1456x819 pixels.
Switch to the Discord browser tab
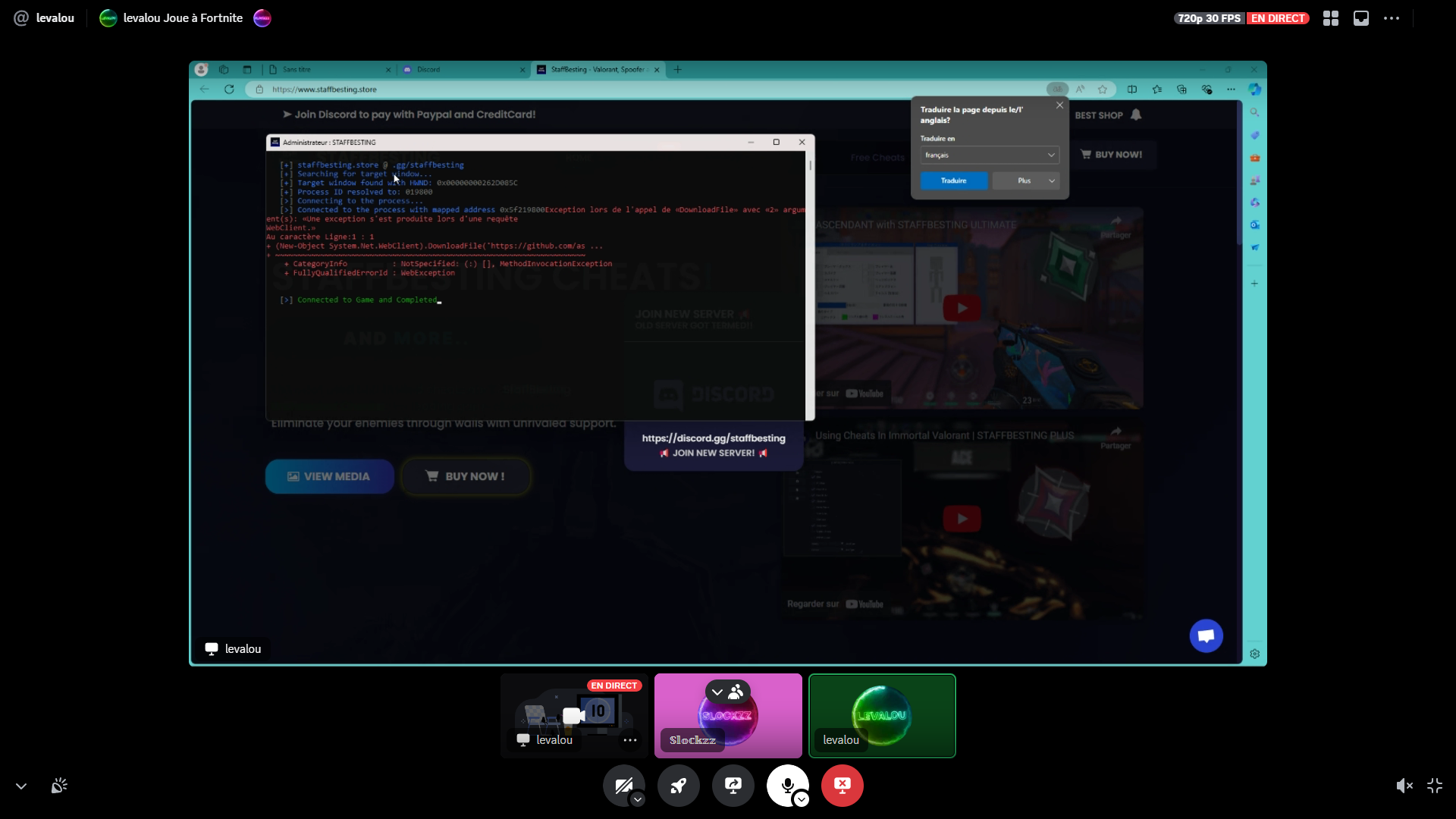click(463, 70)
